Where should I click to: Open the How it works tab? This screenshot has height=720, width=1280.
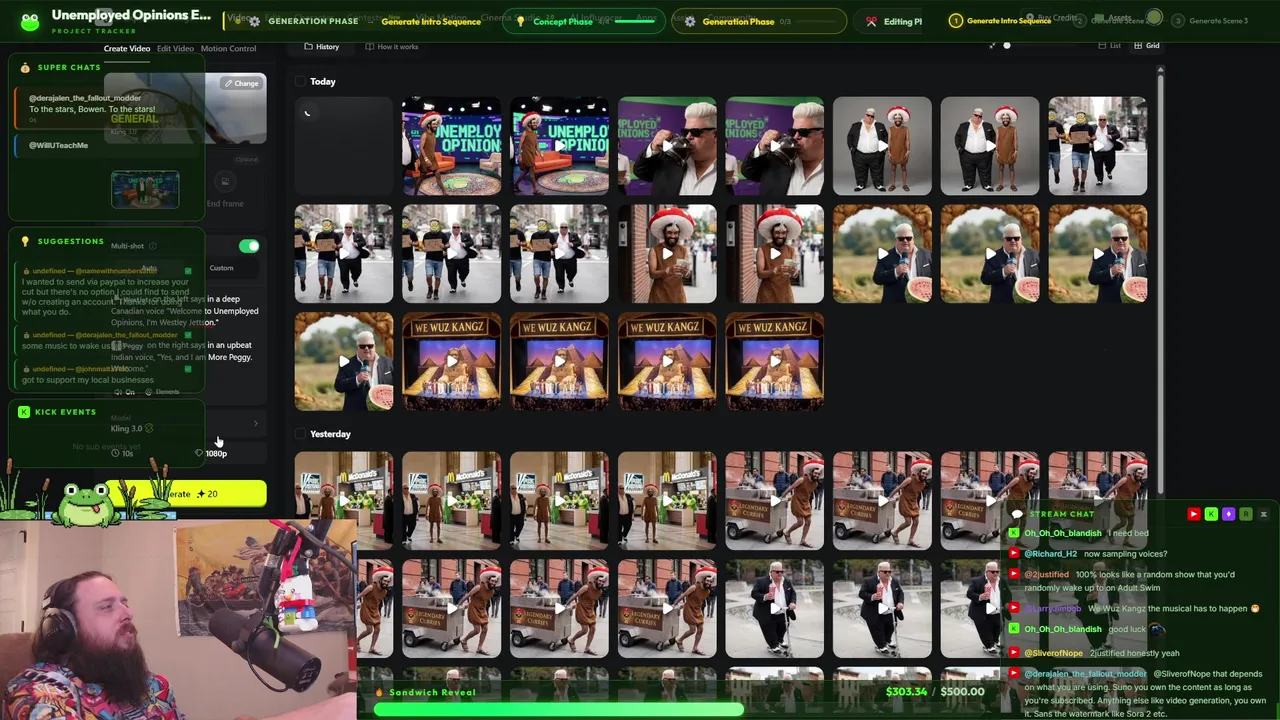[392, 47]
